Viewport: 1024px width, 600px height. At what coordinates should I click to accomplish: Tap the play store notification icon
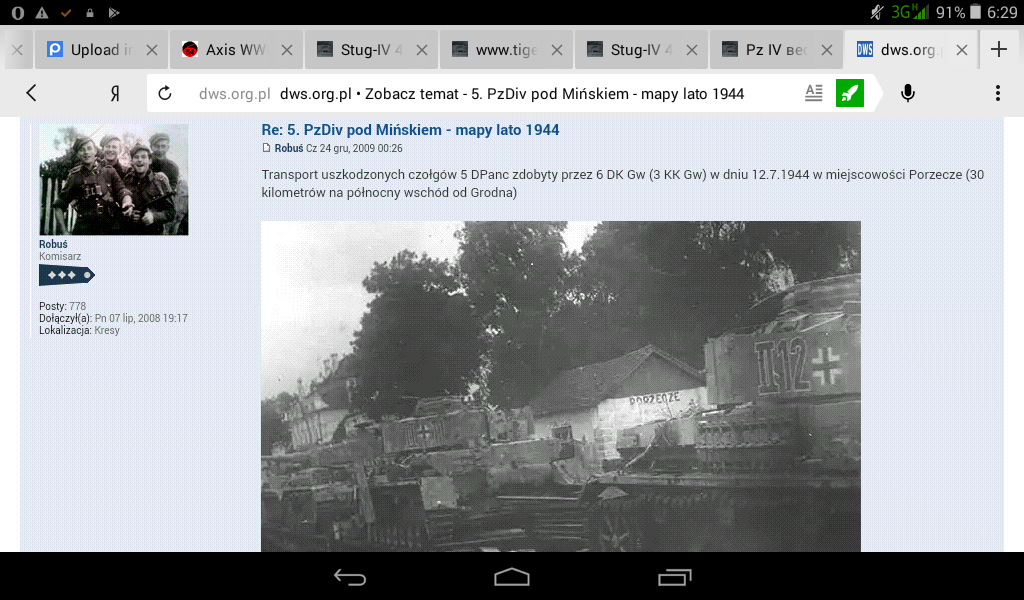coord(114,12)
